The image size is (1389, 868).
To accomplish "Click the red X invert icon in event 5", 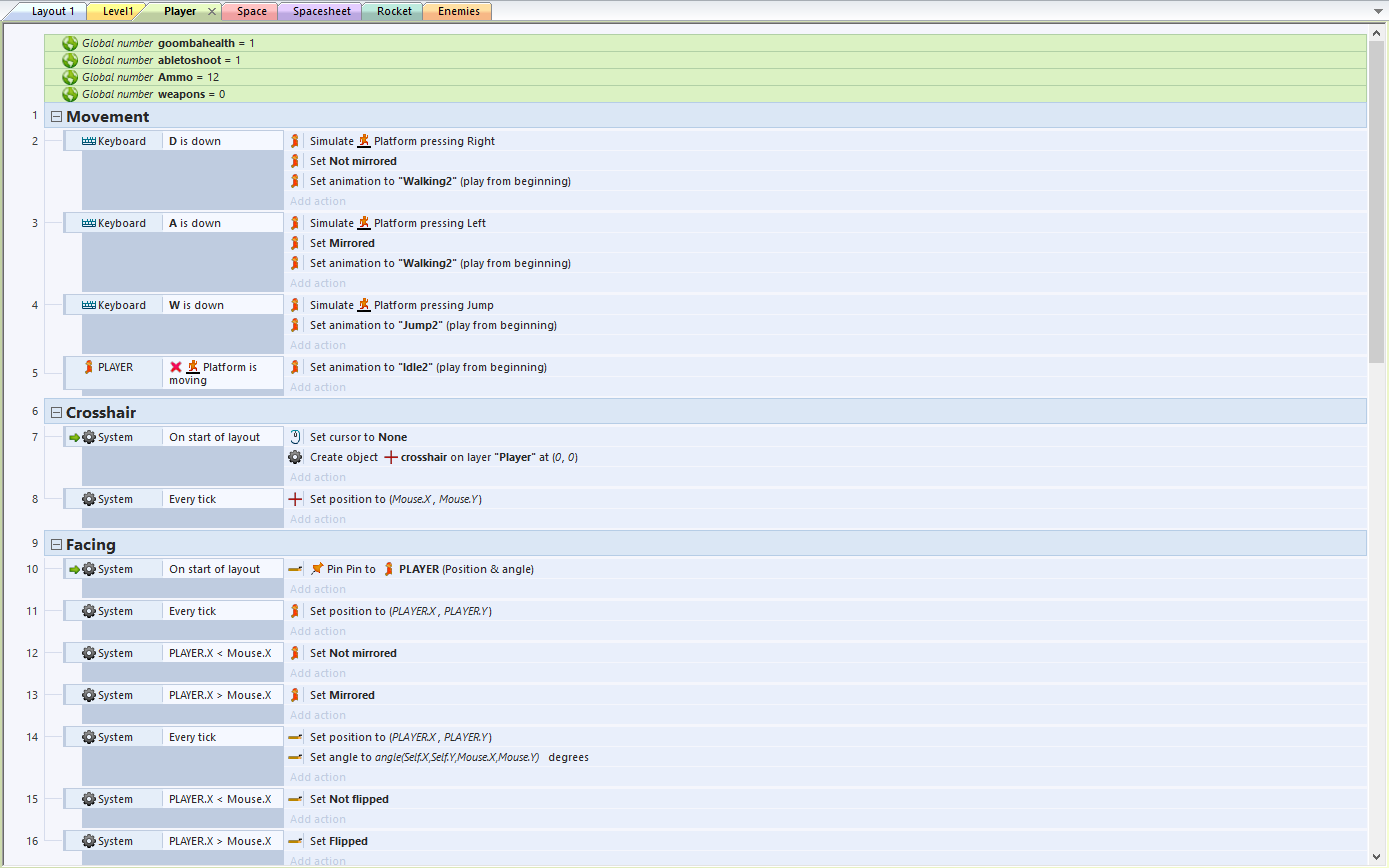I will pyautogui.click(x=176, y=367).
